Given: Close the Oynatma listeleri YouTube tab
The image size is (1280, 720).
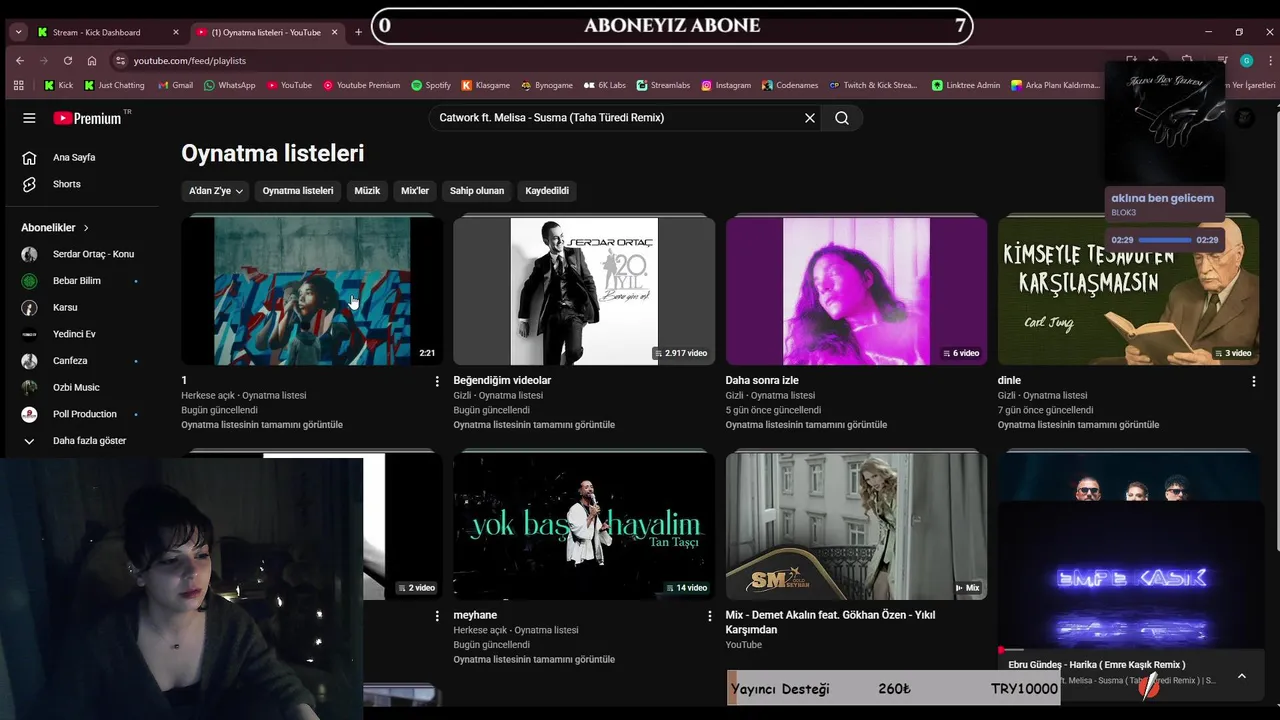Looking at the screenshot, I should [x=335, y=32].
